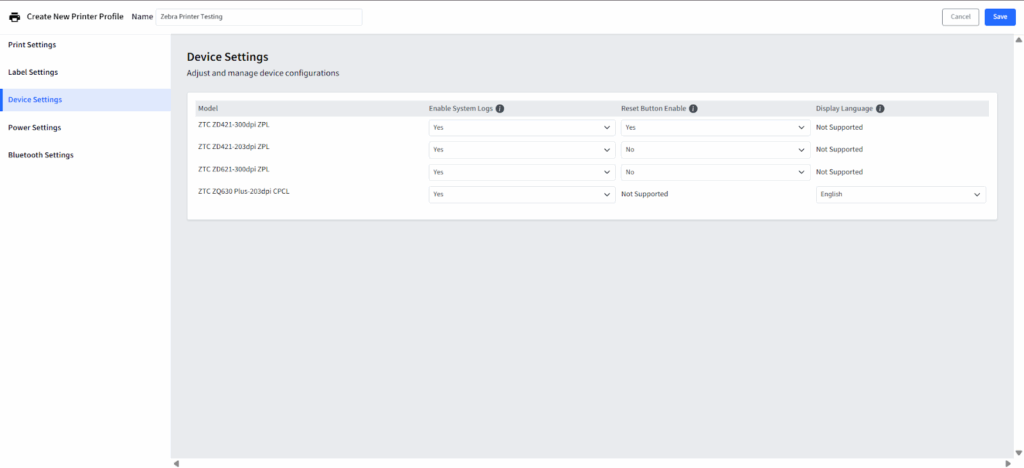This screenshot has height=468, width=1024.
Task: Click info icon next to Display Language
Action: click(881, 108)
